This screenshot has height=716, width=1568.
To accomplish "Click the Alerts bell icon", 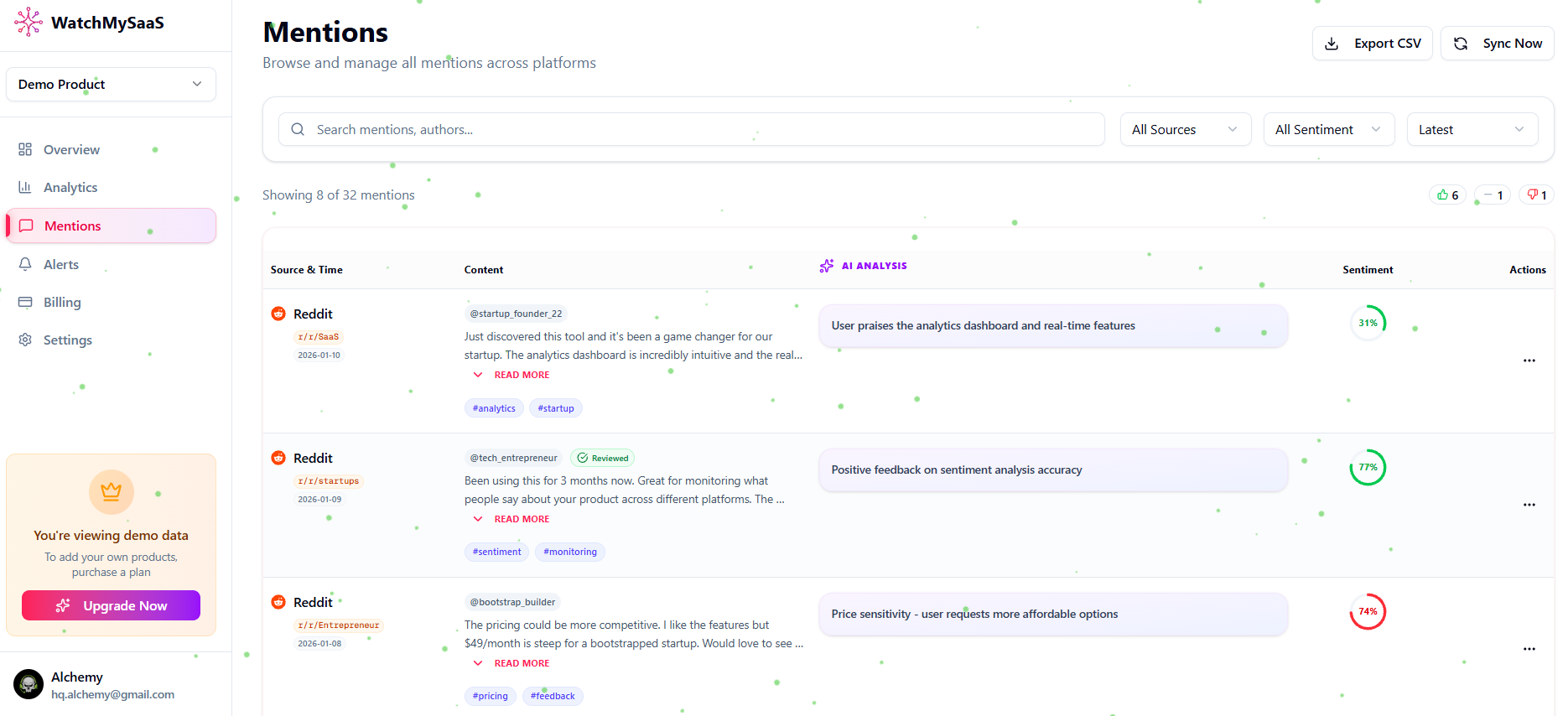I will tap(25, 264).
